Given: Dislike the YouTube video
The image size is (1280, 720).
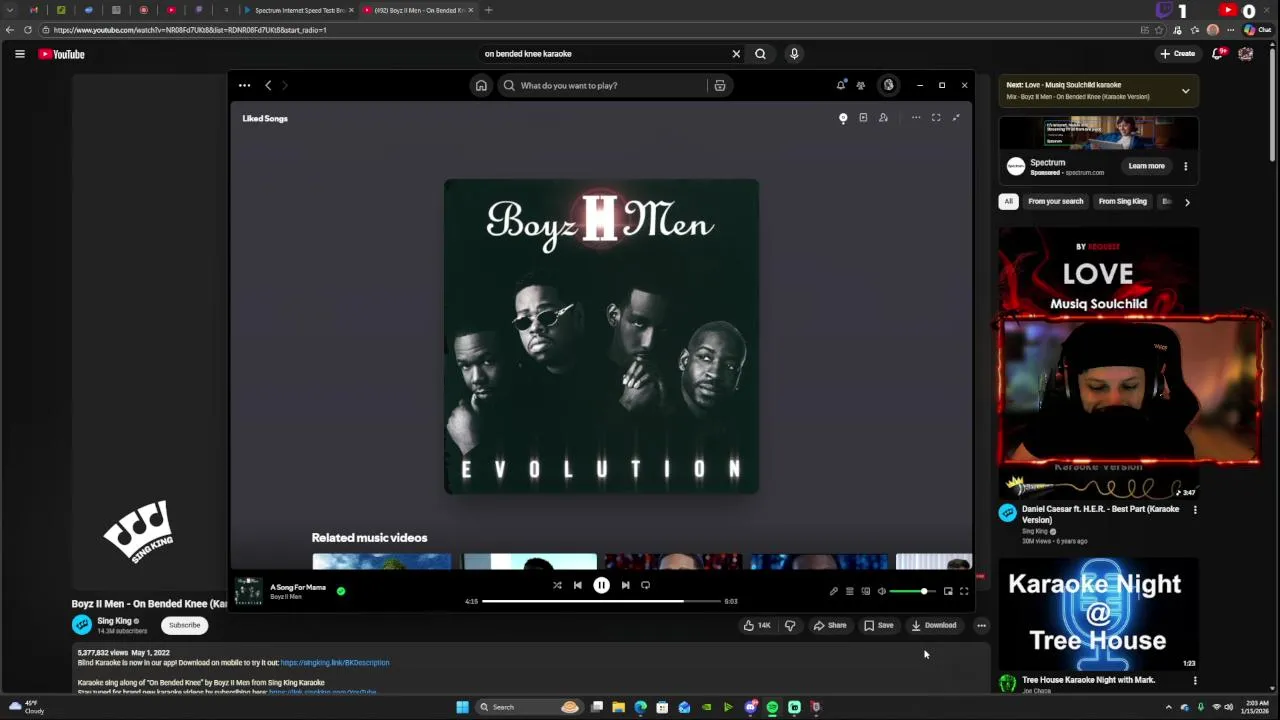Looking at the screenshot, I should 790,625.
